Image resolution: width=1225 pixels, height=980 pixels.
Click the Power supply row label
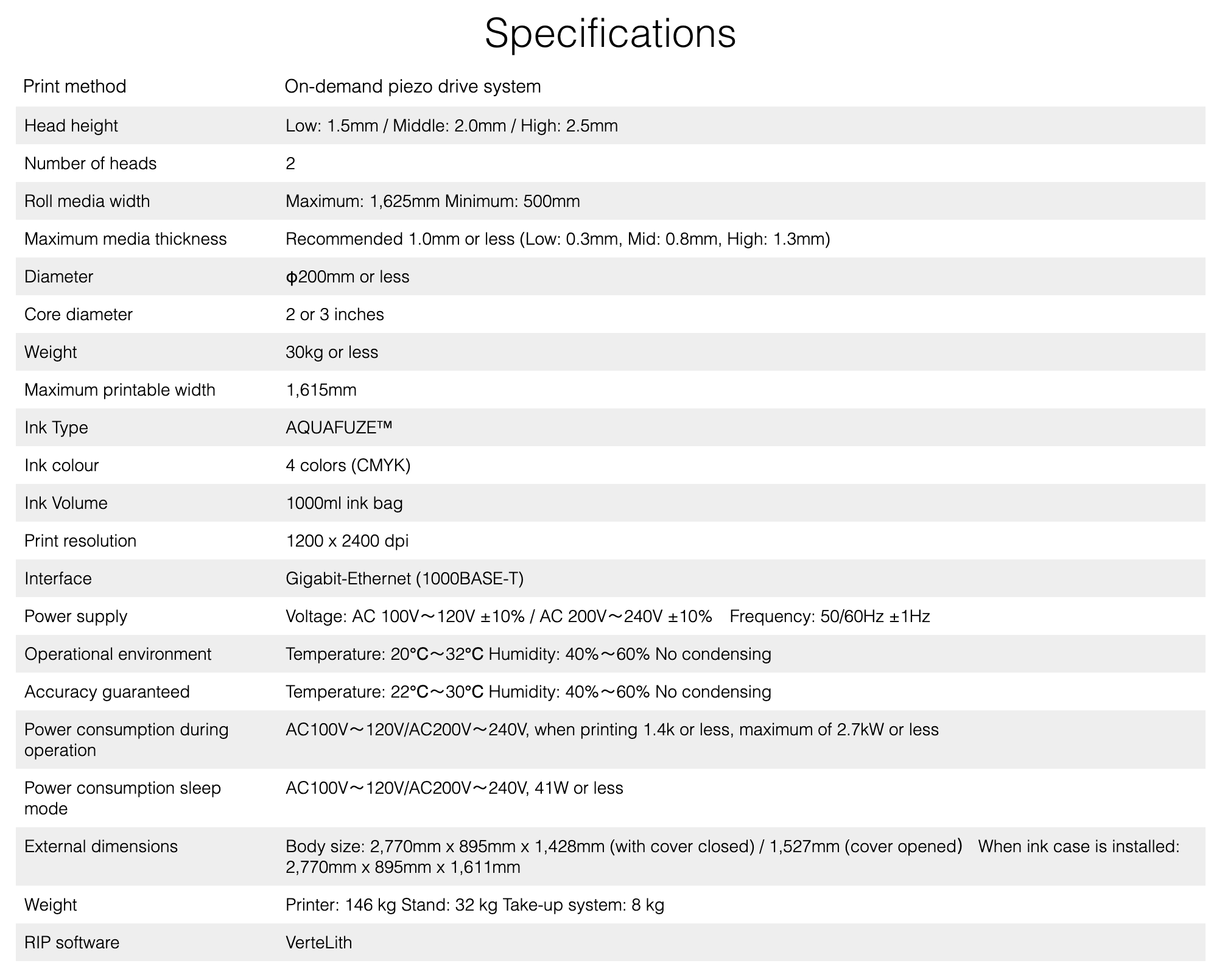pyautogui.click(x=75, y=616)
